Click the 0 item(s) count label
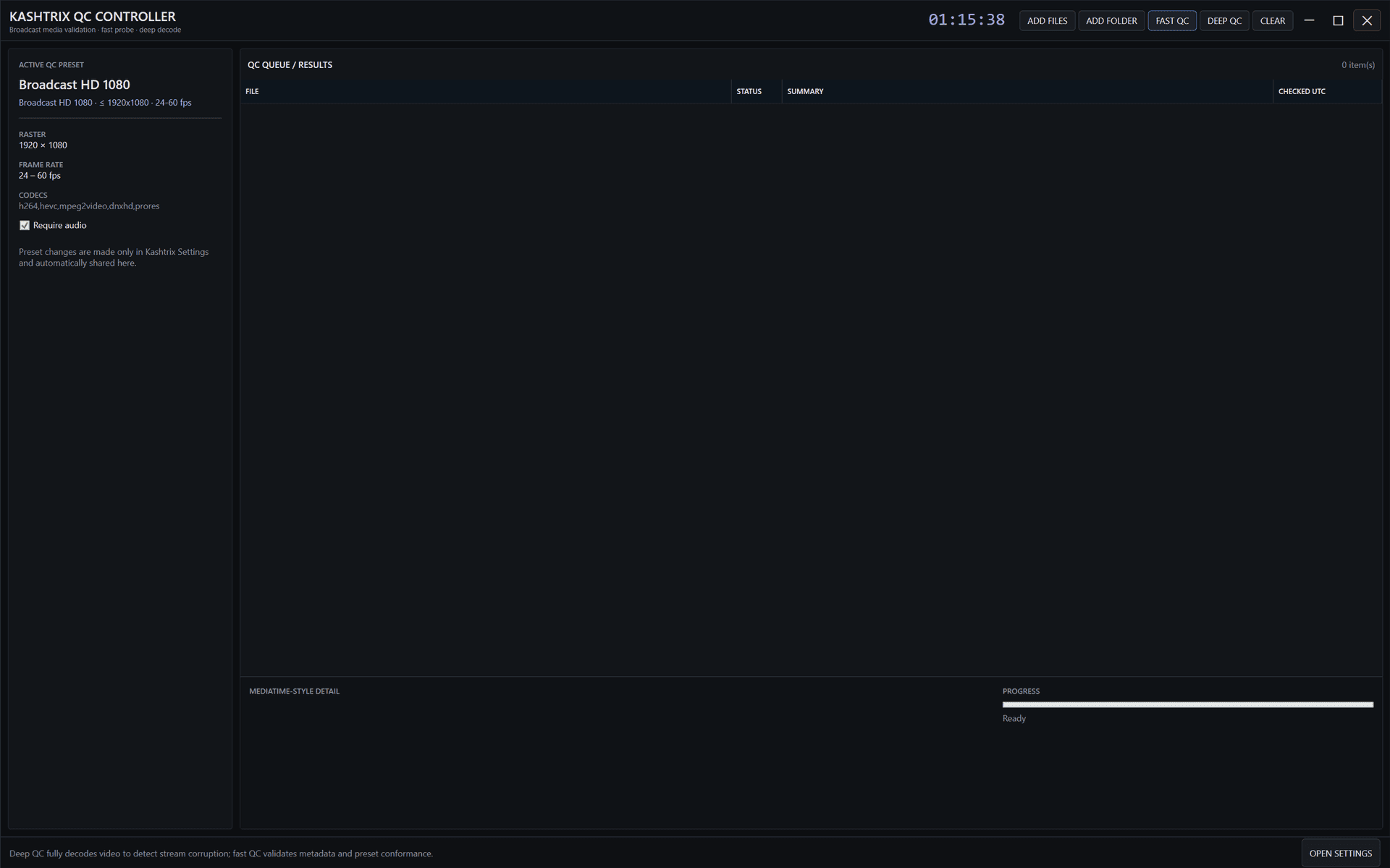Viewport: 1390px width, 868px height. click(x=1357, y=65)
